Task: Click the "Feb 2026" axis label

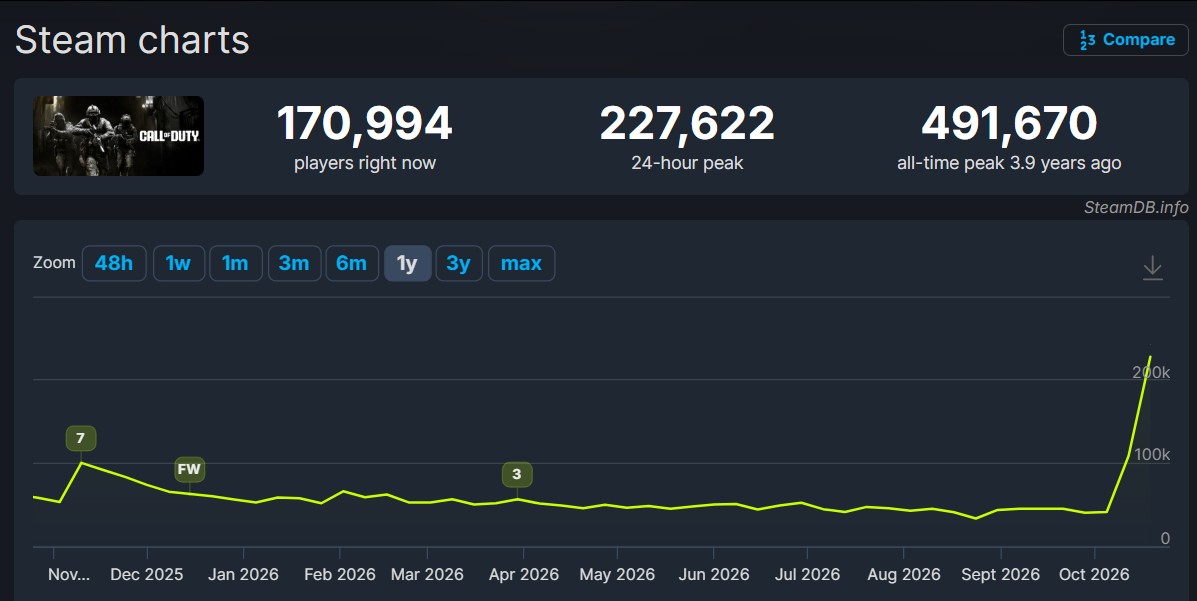Action: [x=340, y=574]
